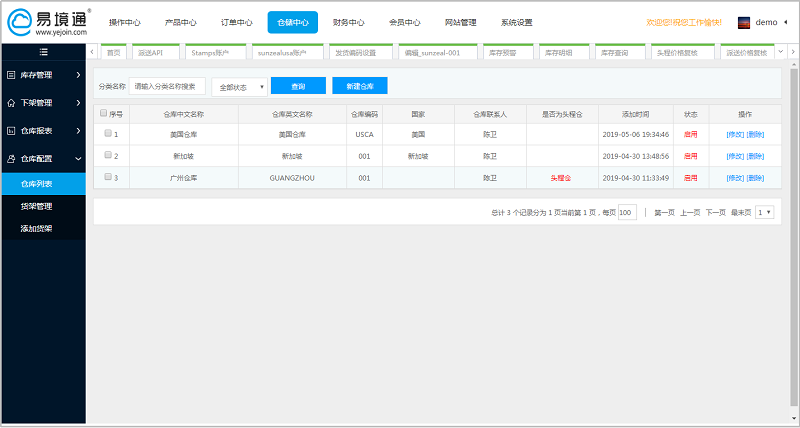Open 货架管理 in the sidebar
The height and width of the screenshot is (428, 800).
(37, 206)
